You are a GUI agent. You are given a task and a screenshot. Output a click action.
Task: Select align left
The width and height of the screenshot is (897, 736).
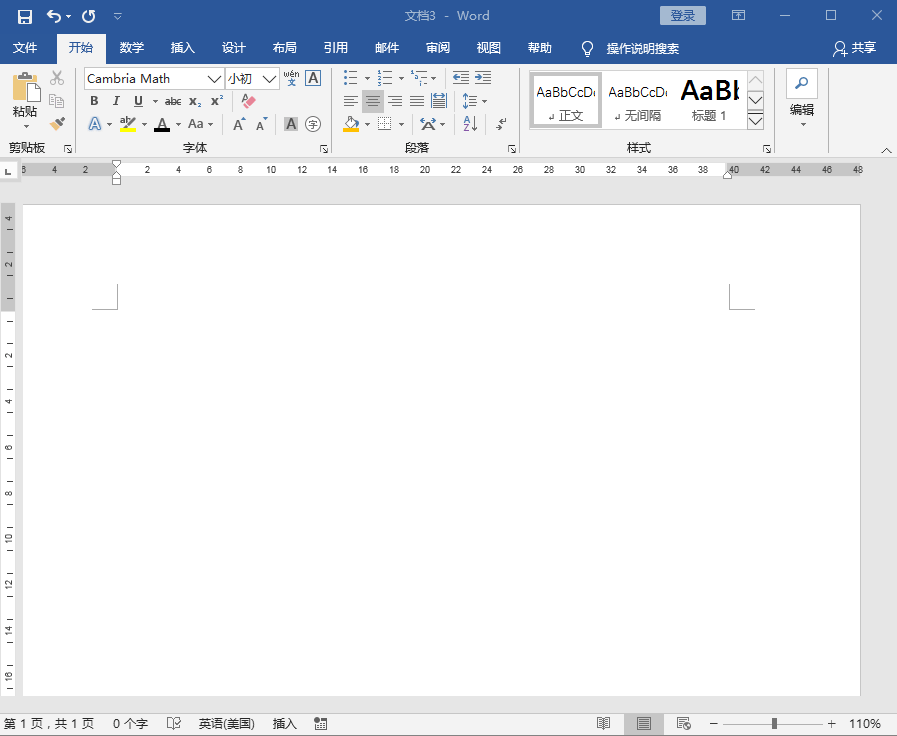(x=351, y=101)
